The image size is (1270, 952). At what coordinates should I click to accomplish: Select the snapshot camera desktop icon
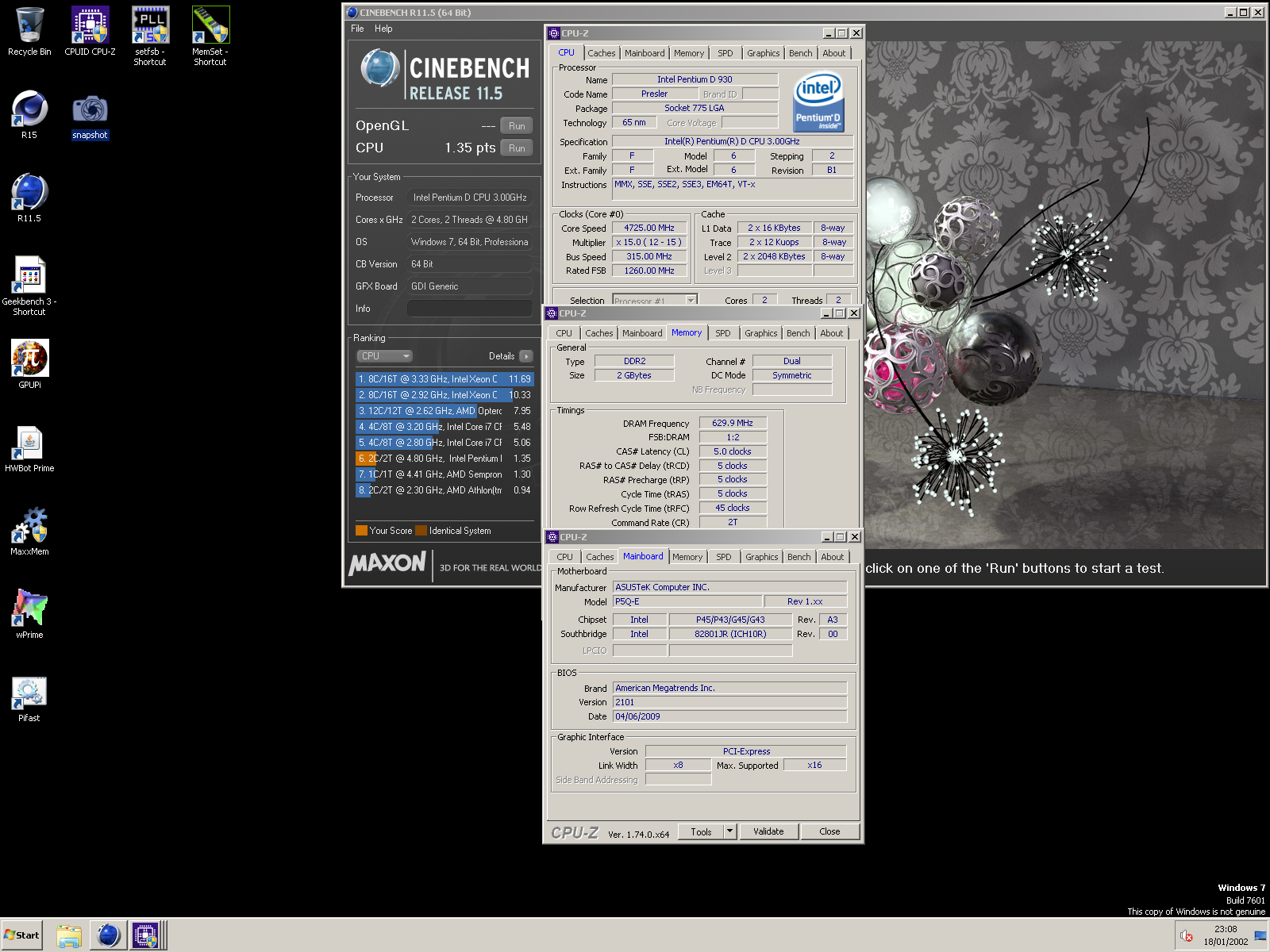(x=90, y=117)
